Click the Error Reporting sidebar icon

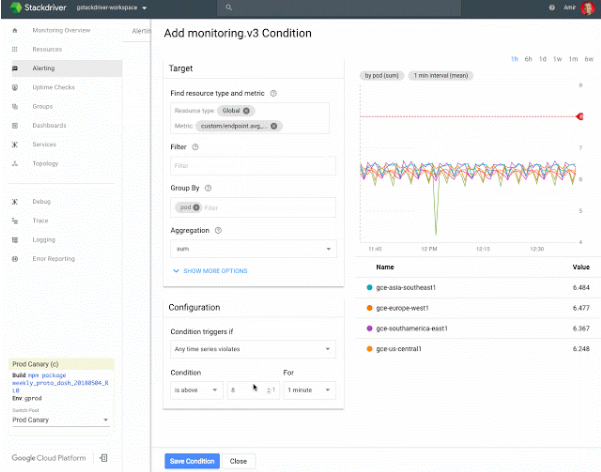pyautogui.click(x=15, y=258)
